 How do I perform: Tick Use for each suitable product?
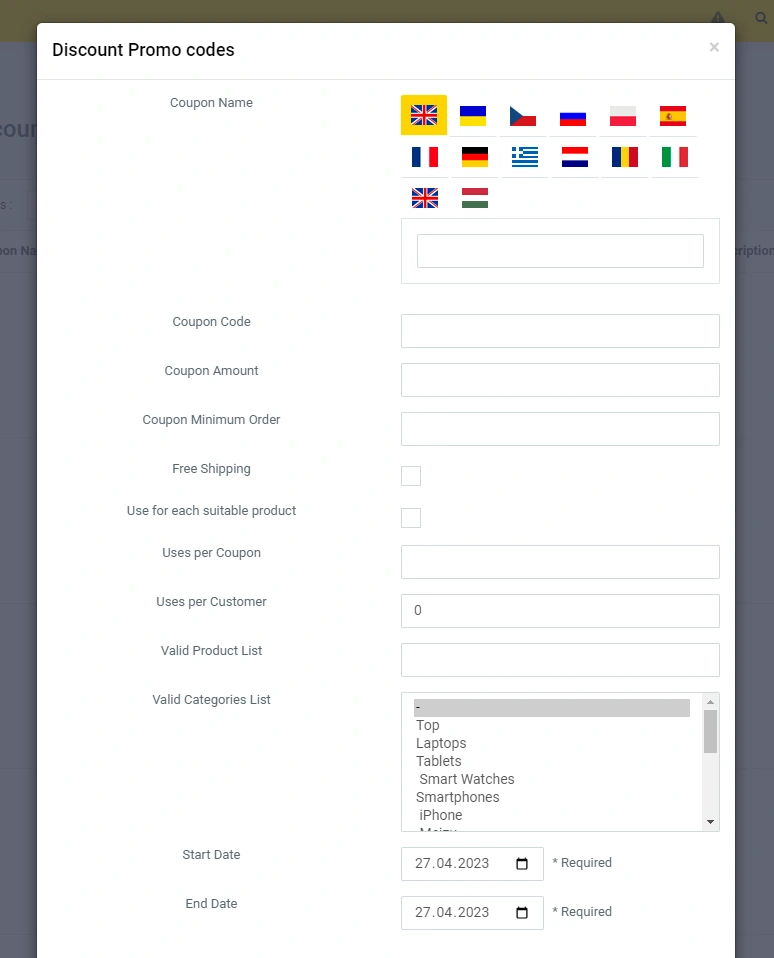[411, 518]
